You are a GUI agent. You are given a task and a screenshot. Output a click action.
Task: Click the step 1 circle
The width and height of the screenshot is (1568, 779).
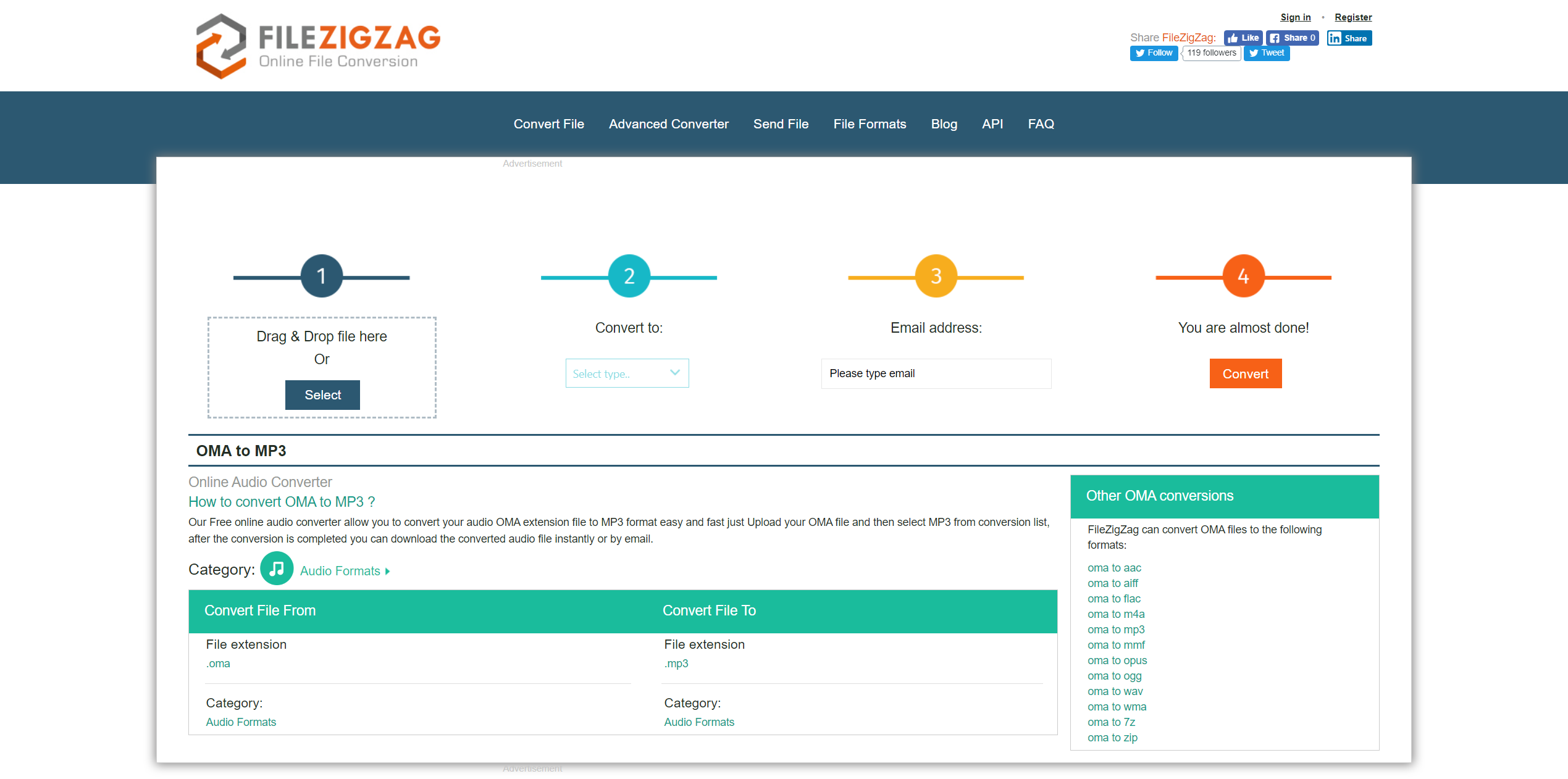(321, 276)
